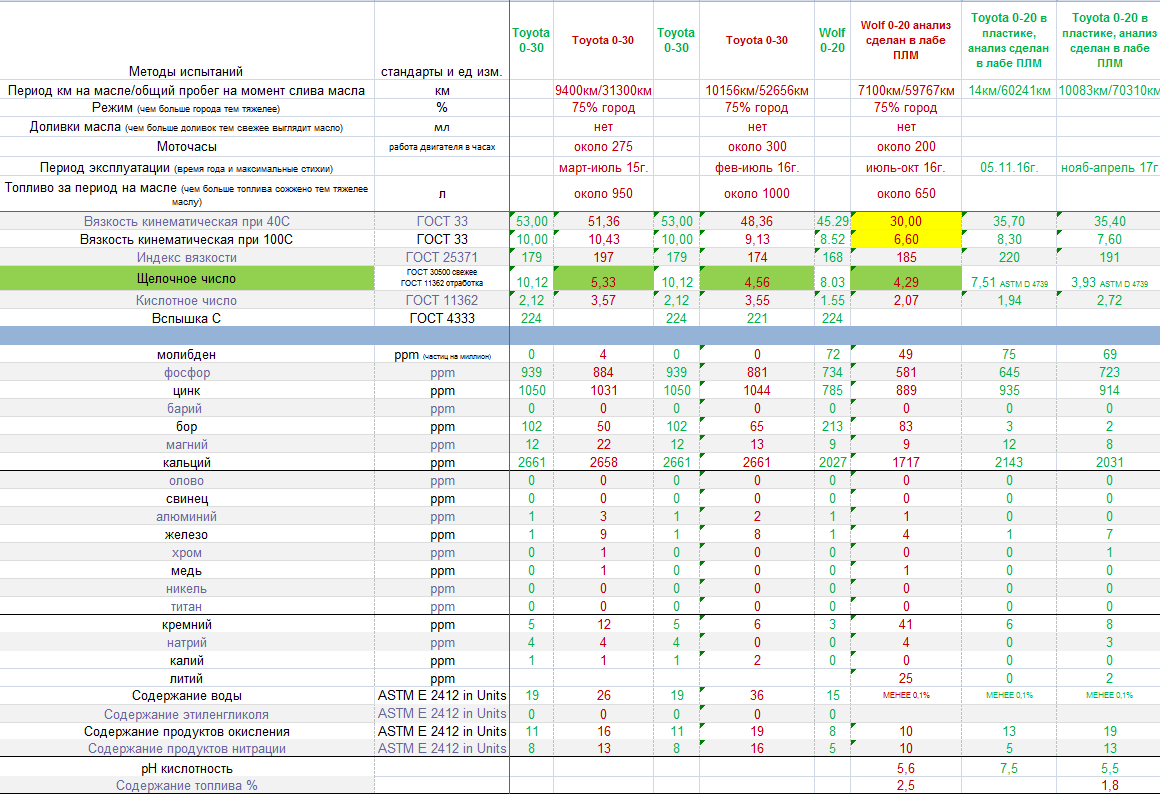This screenshot has width=1160, height=794.
Task: Select the 'титан' row label
Action: click(x=186, y=607)
